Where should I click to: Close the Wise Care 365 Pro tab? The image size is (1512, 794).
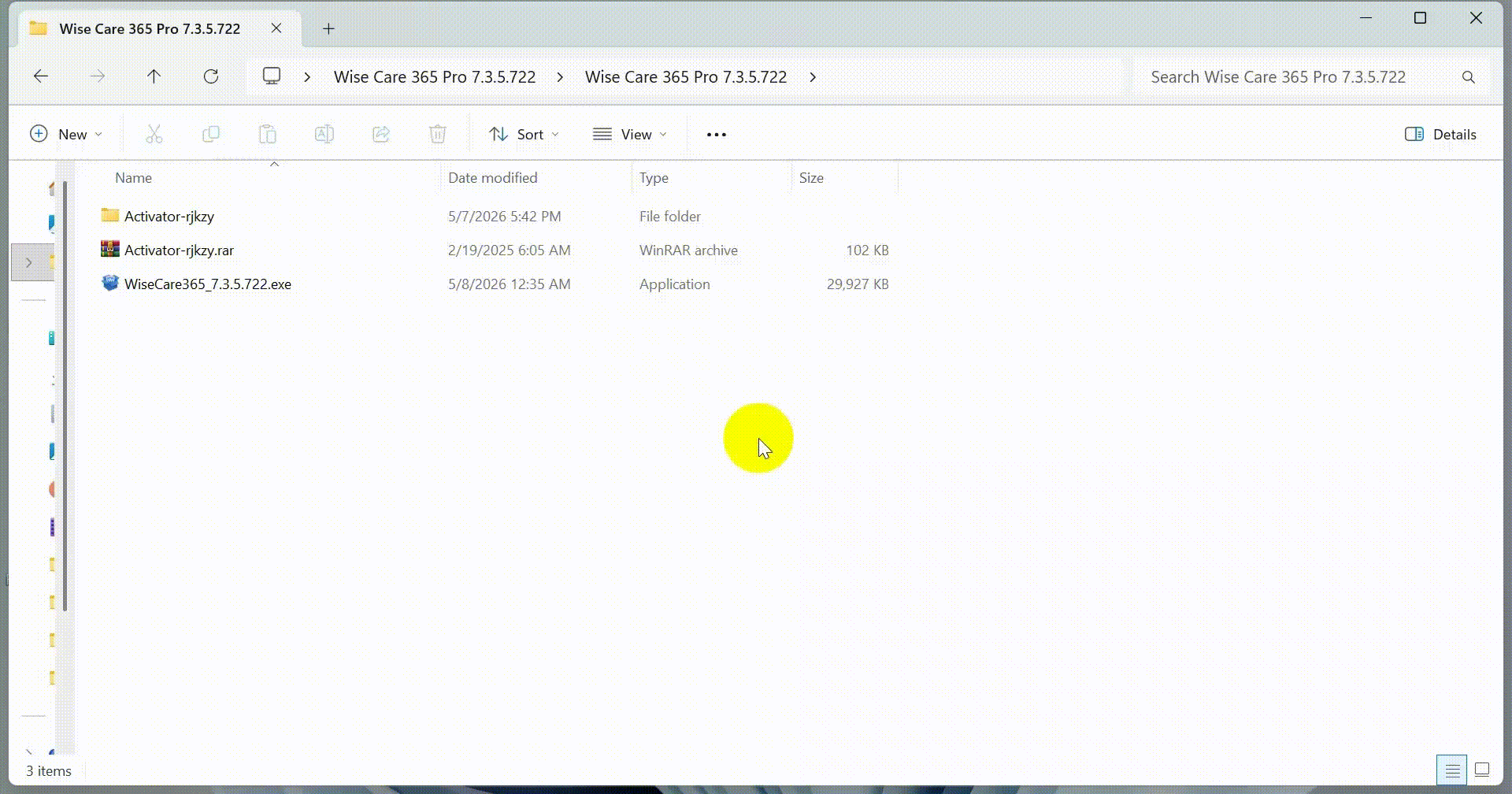[276, 28]
